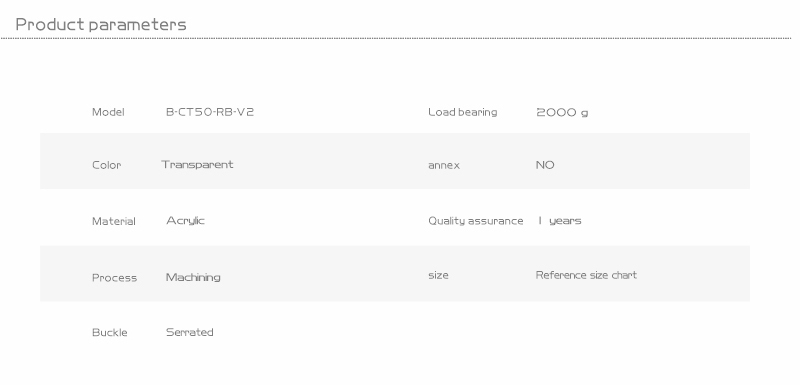Select the Quality assurance label
The width and height of the screenshot is (800, 385).
coord(476,221)
